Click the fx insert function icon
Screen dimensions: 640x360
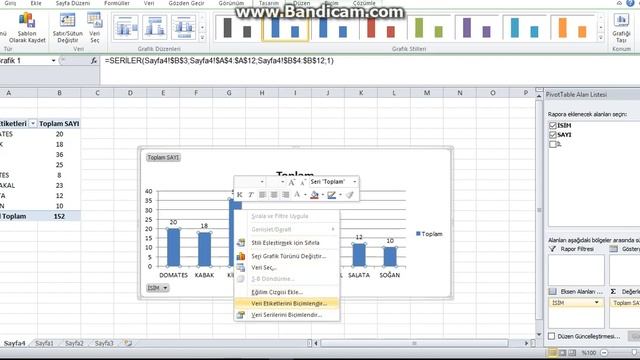tap(93, 60)
